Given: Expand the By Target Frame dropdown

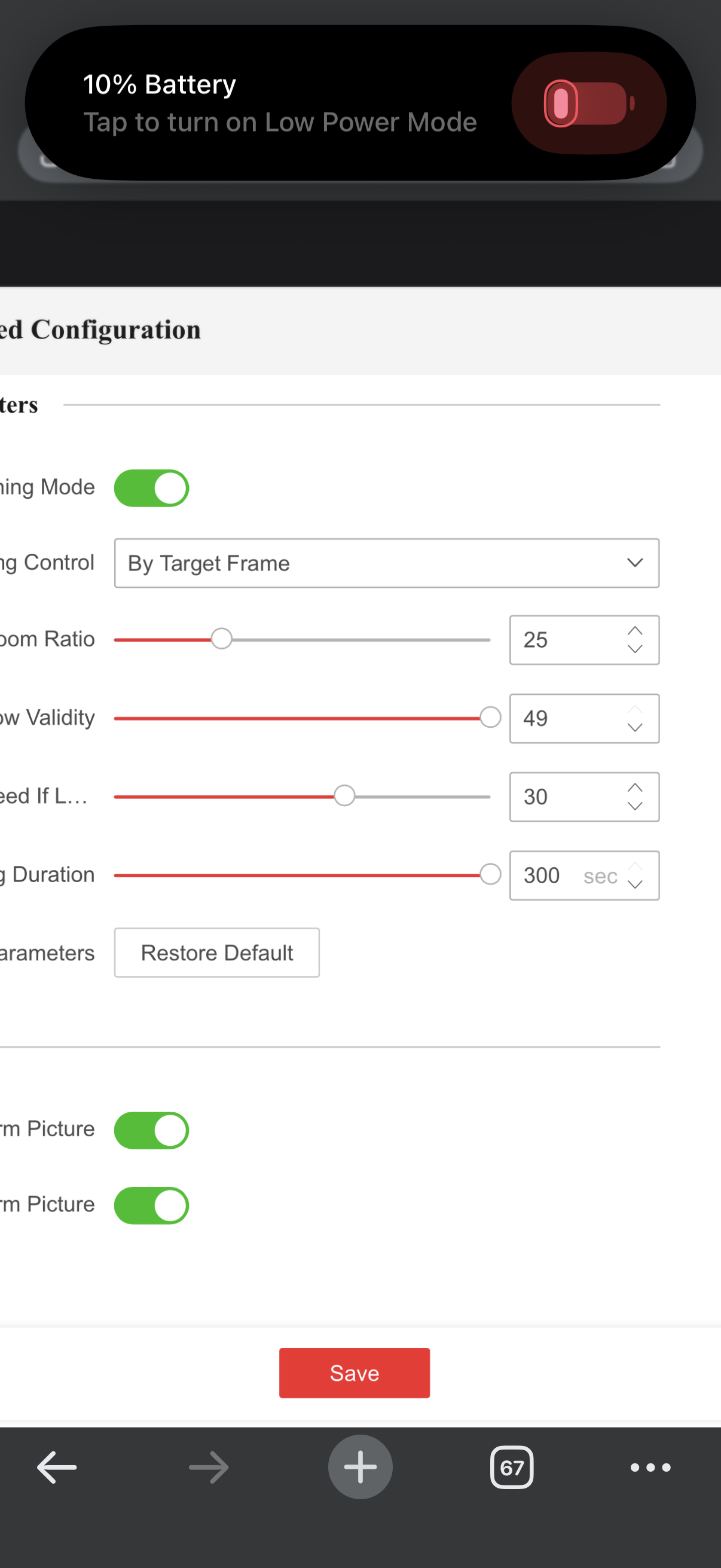Looking at the screenshot, I should coord(386,563).
